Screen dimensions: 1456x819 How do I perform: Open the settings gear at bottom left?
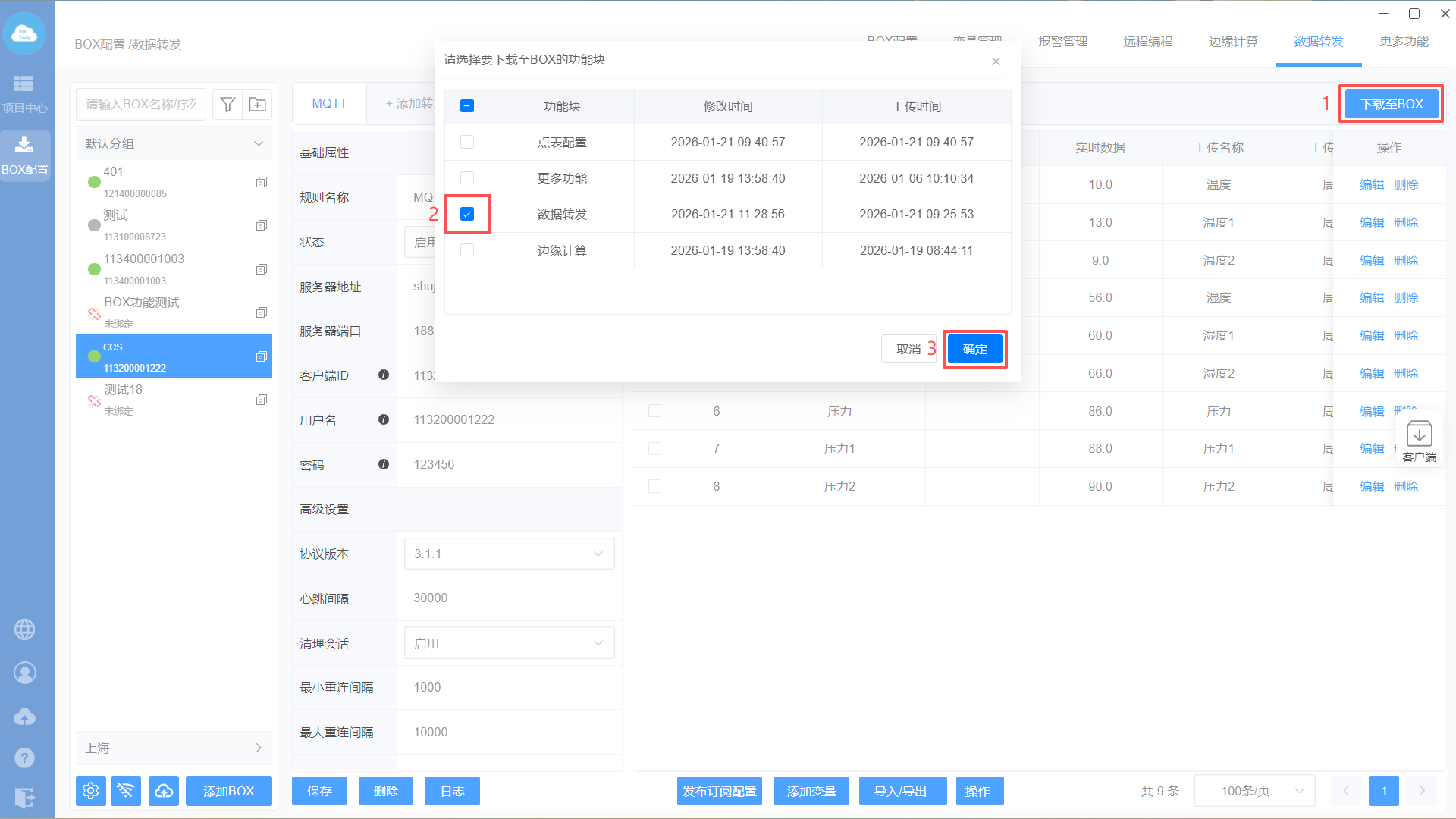pyautogui.click(x=91, y=791)
